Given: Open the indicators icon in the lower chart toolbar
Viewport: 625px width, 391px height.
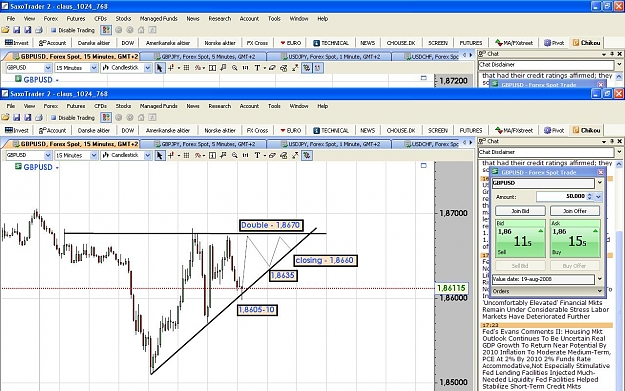Looking at the screenshot, I should point(198,155).
